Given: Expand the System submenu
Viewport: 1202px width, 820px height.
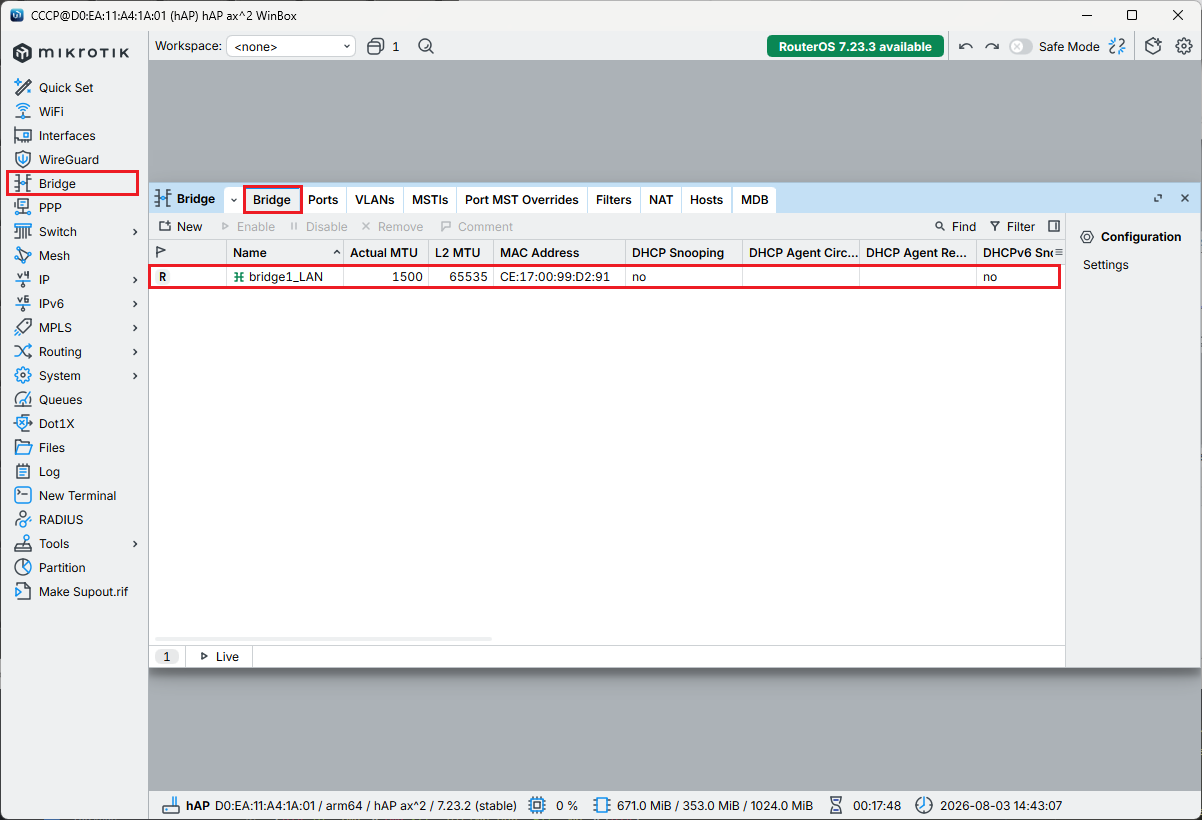Looking at the screenshot, I should click(x=135, y=376).
